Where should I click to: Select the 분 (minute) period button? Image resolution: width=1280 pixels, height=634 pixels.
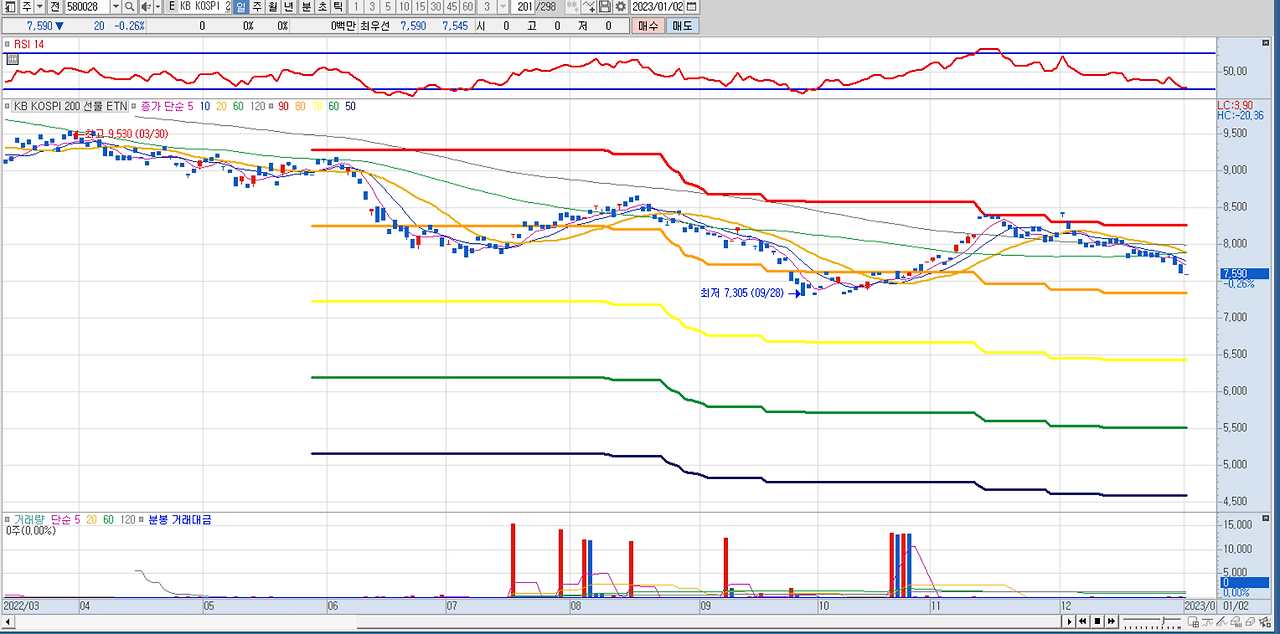tap(307, 6)
